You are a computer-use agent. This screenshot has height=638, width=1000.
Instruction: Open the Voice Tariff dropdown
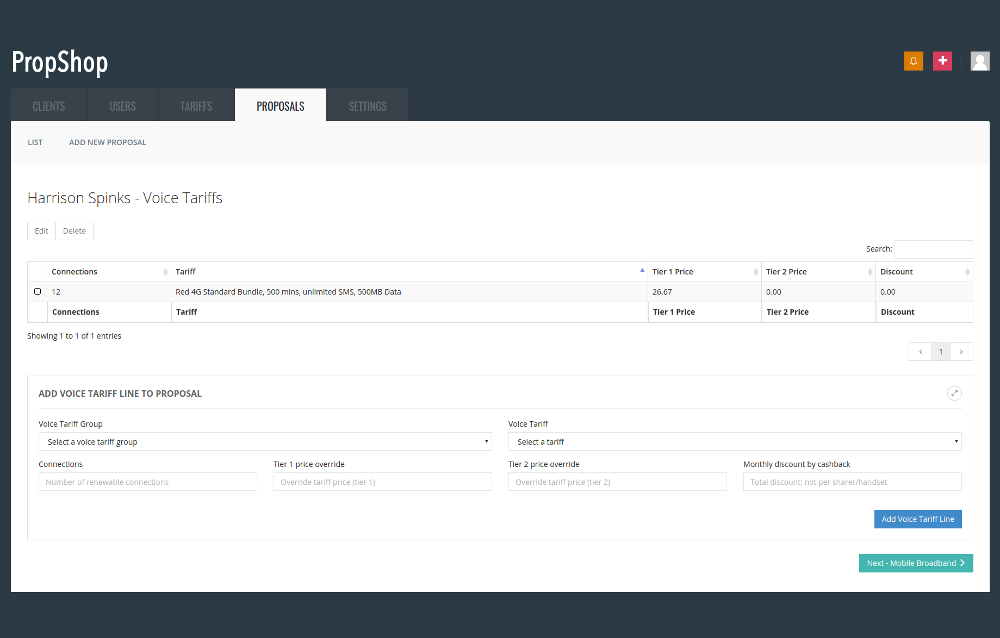734,441
